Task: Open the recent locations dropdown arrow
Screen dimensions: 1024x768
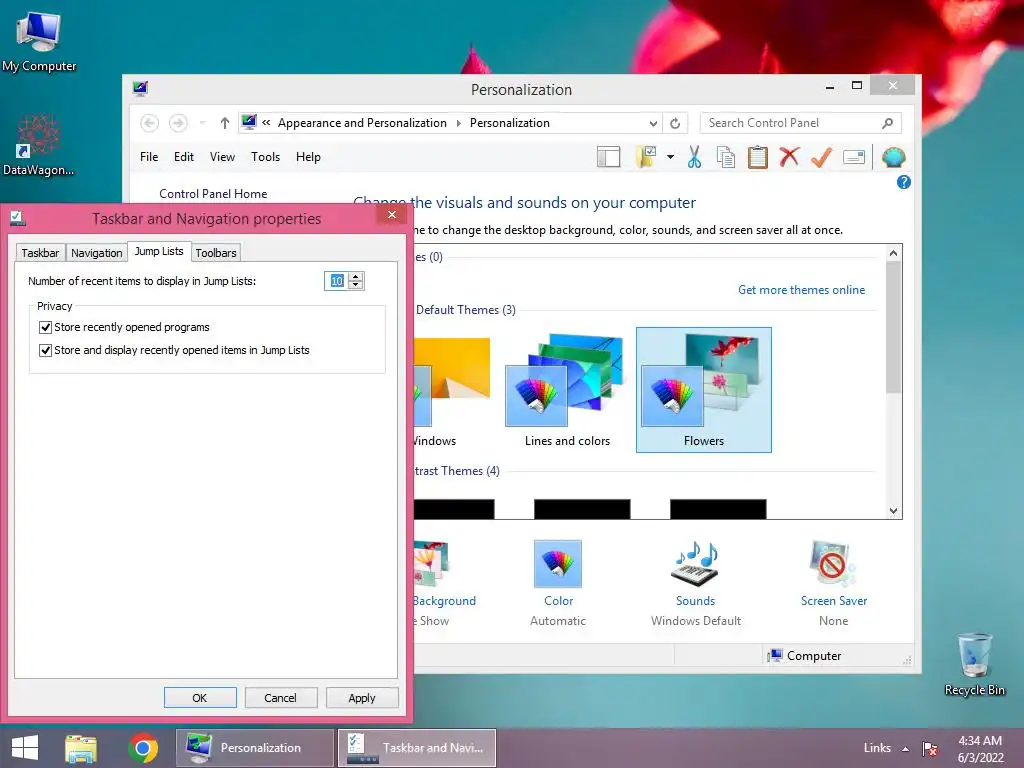Action: 202,123
